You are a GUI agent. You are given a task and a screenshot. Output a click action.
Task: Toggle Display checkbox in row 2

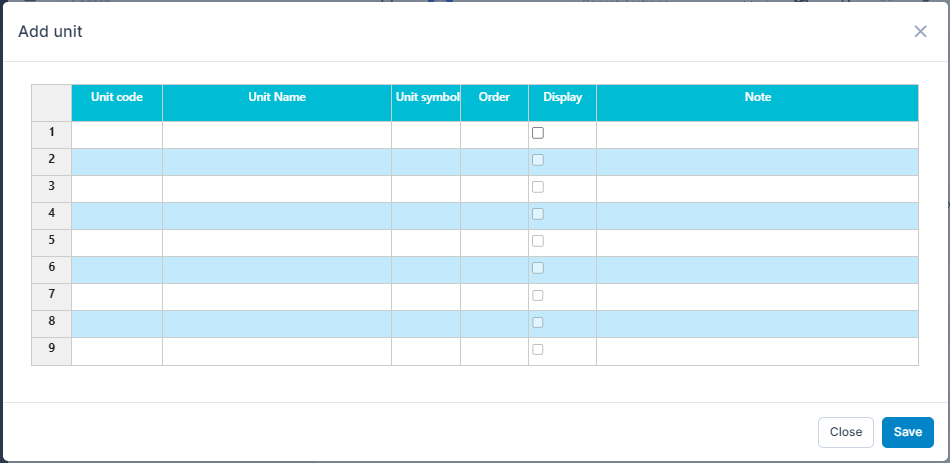538,160
